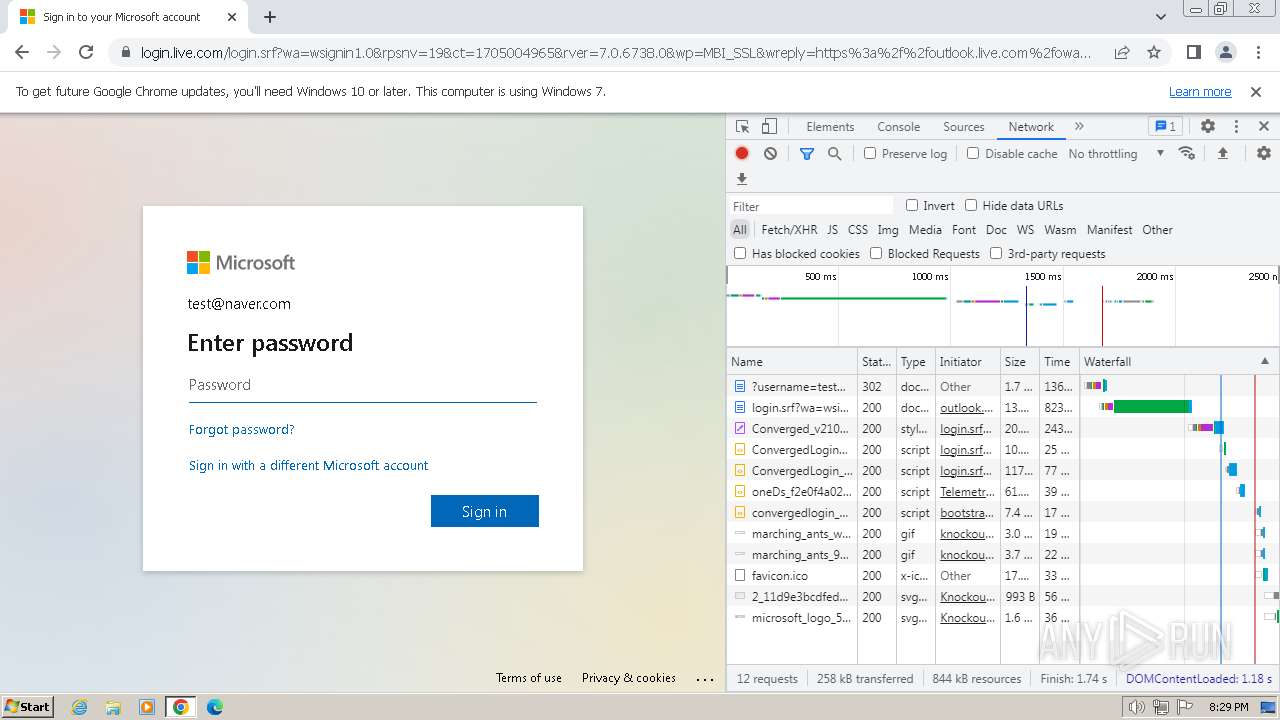
Task: Switch to the Console tab
Action: tap(898, 127)
